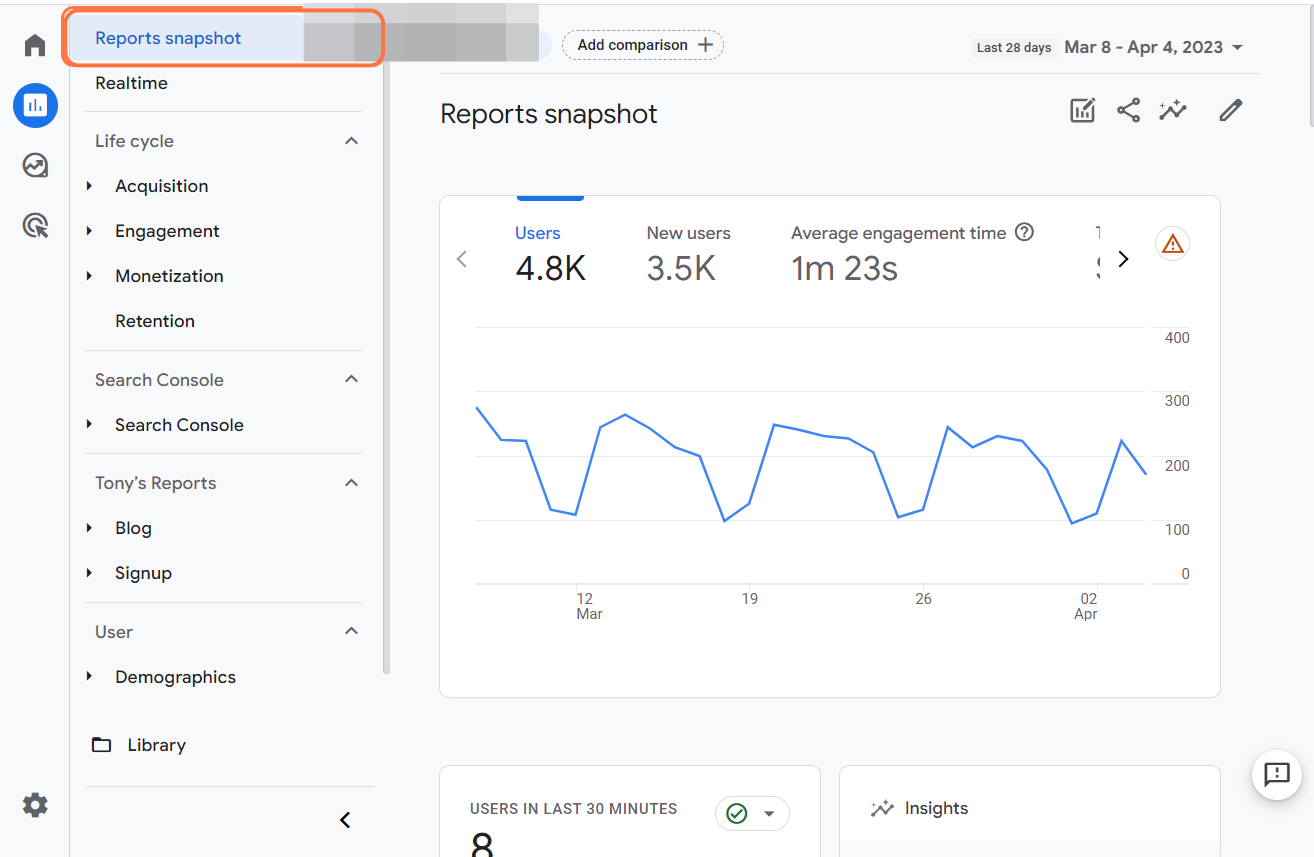
Task: Click the Reports snapshot page title
Action: click(x=549, y=114)
